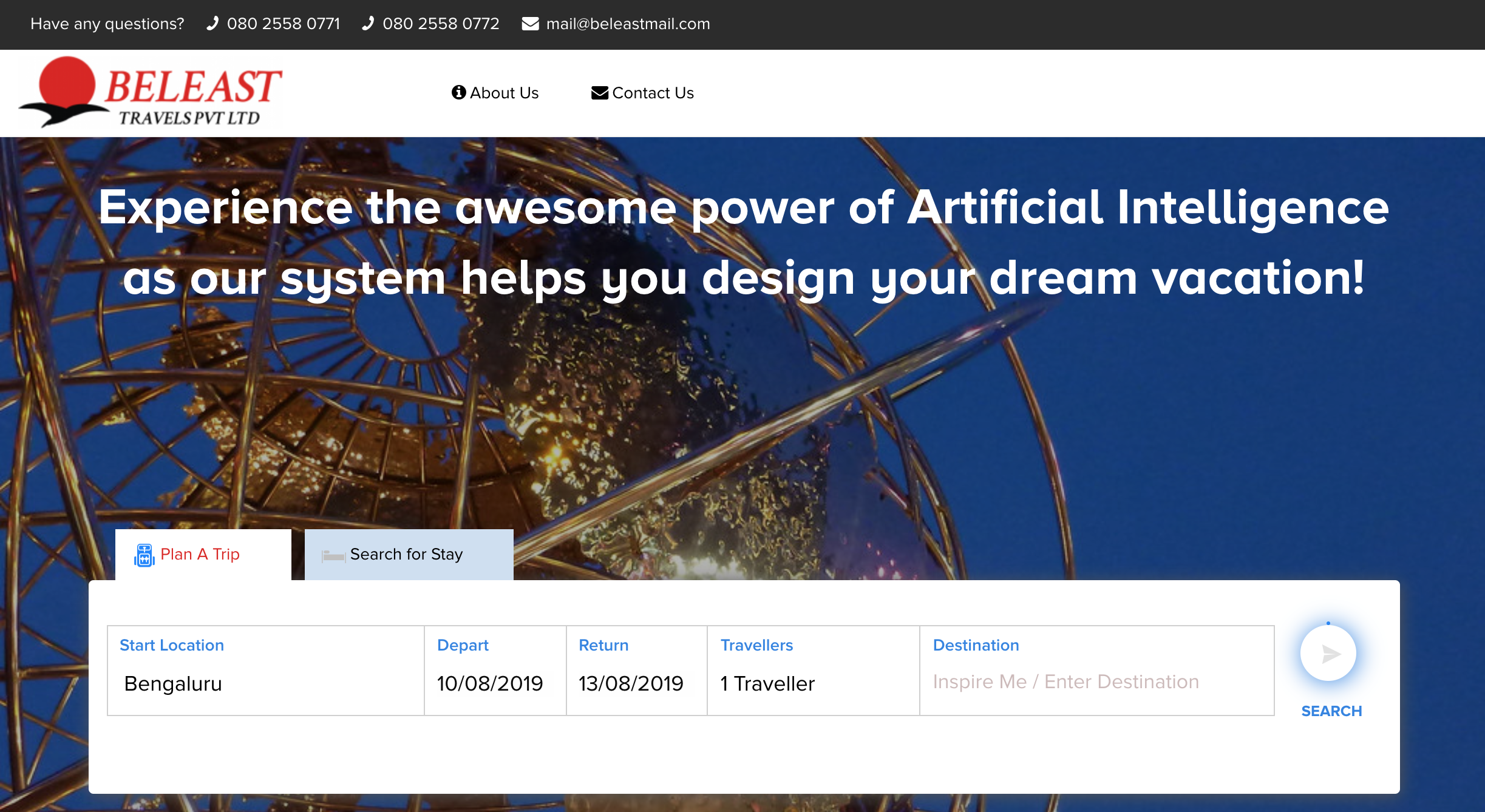Call 080 2558 0772 number link
Screen dimensions: 1485x812
coord(441,24)
